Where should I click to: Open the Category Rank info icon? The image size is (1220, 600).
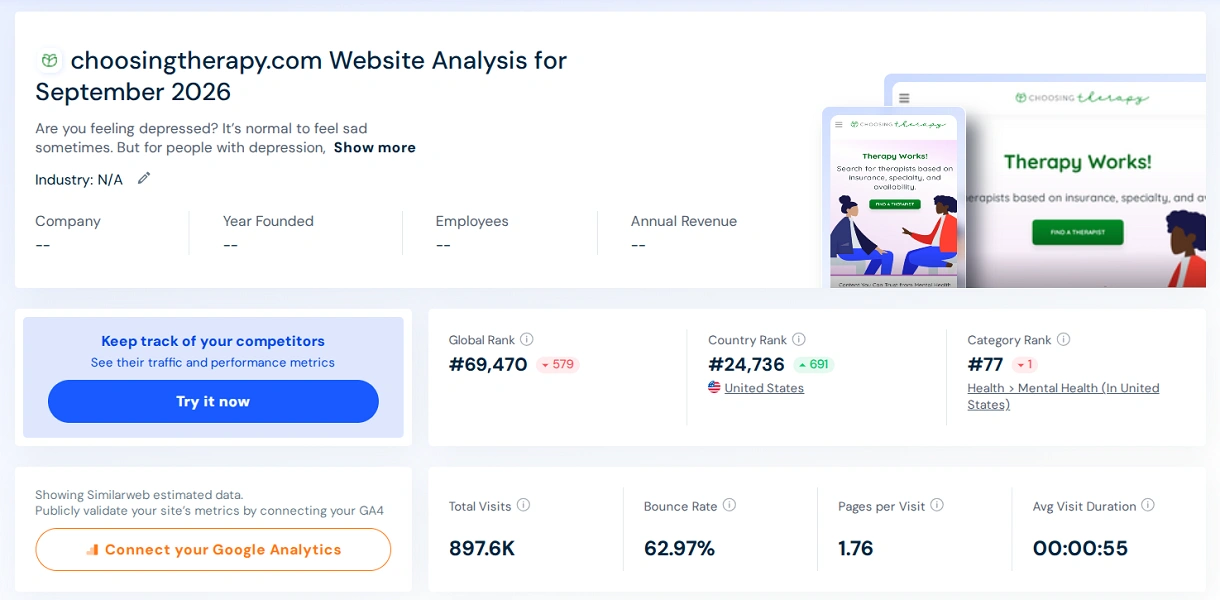point(1064,339)
